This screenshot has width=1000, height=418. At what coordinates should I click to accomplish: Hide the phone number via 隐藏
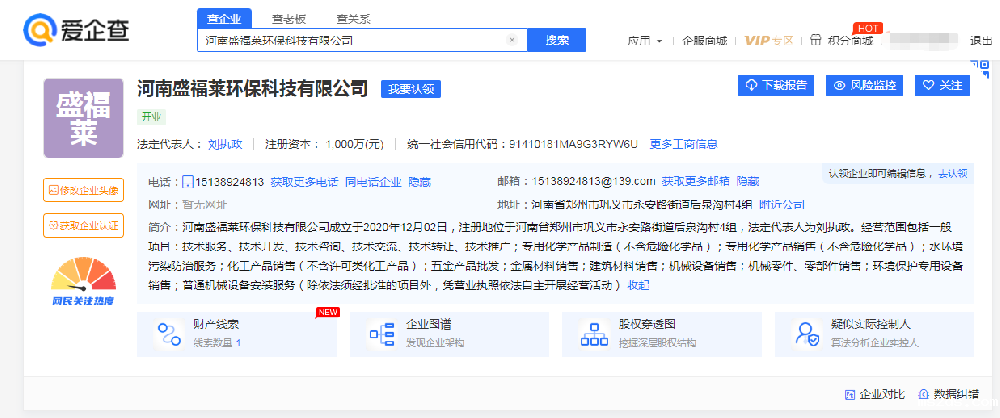420,182
